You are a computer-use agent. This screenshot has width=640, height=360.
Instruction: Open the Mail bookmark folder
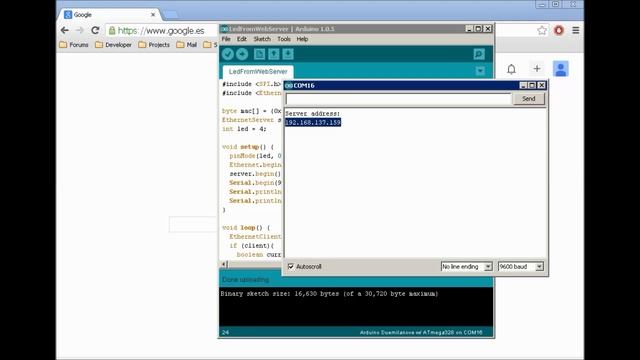tap(187, 45)
